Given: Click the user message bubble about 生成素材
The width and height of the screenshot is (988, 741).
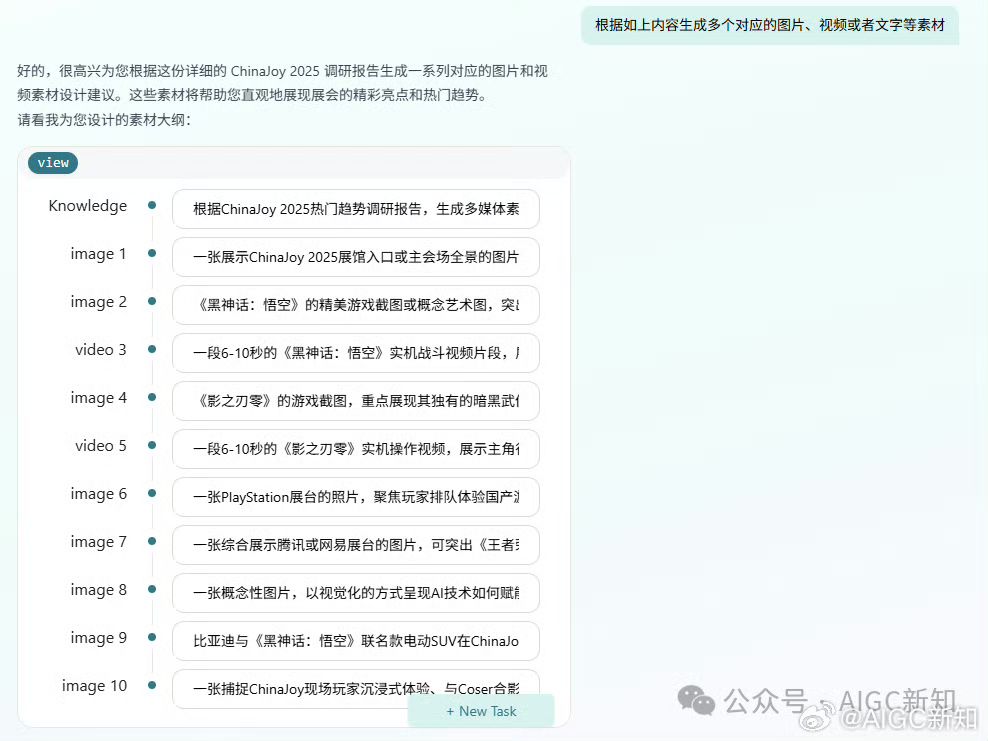Looking at the screenshot, I should (770, 25).
